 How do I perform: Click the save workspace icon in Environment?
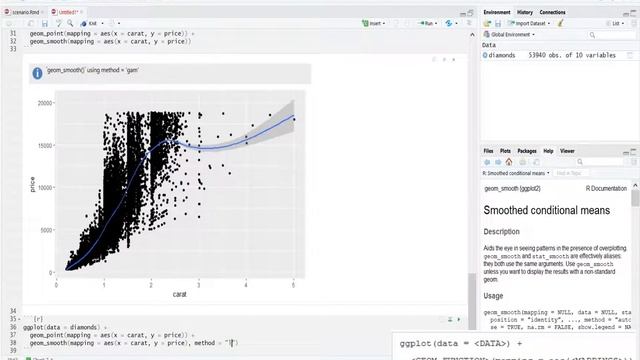click(498, 24)
